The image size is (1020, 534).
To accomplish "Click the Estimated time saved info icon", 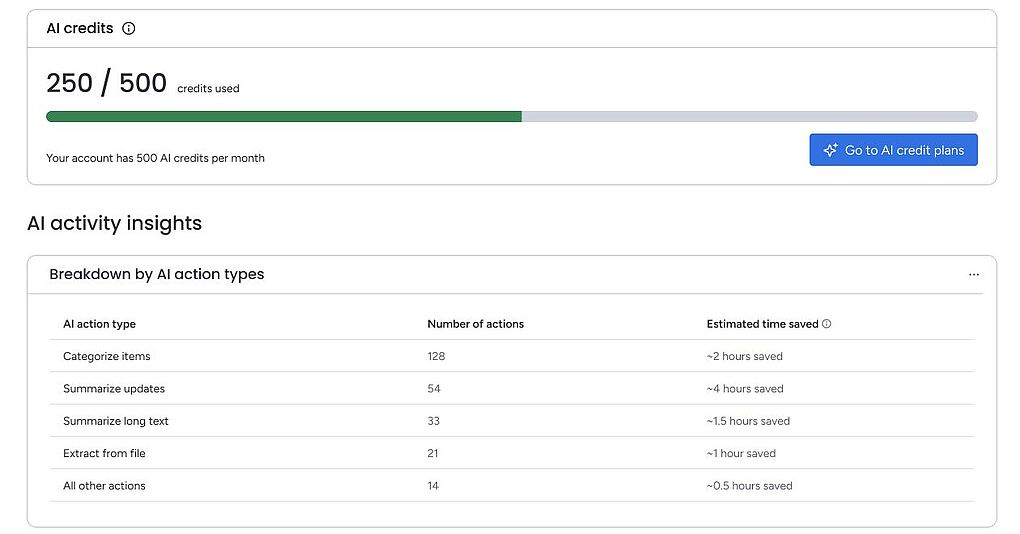I will point(826,324).
